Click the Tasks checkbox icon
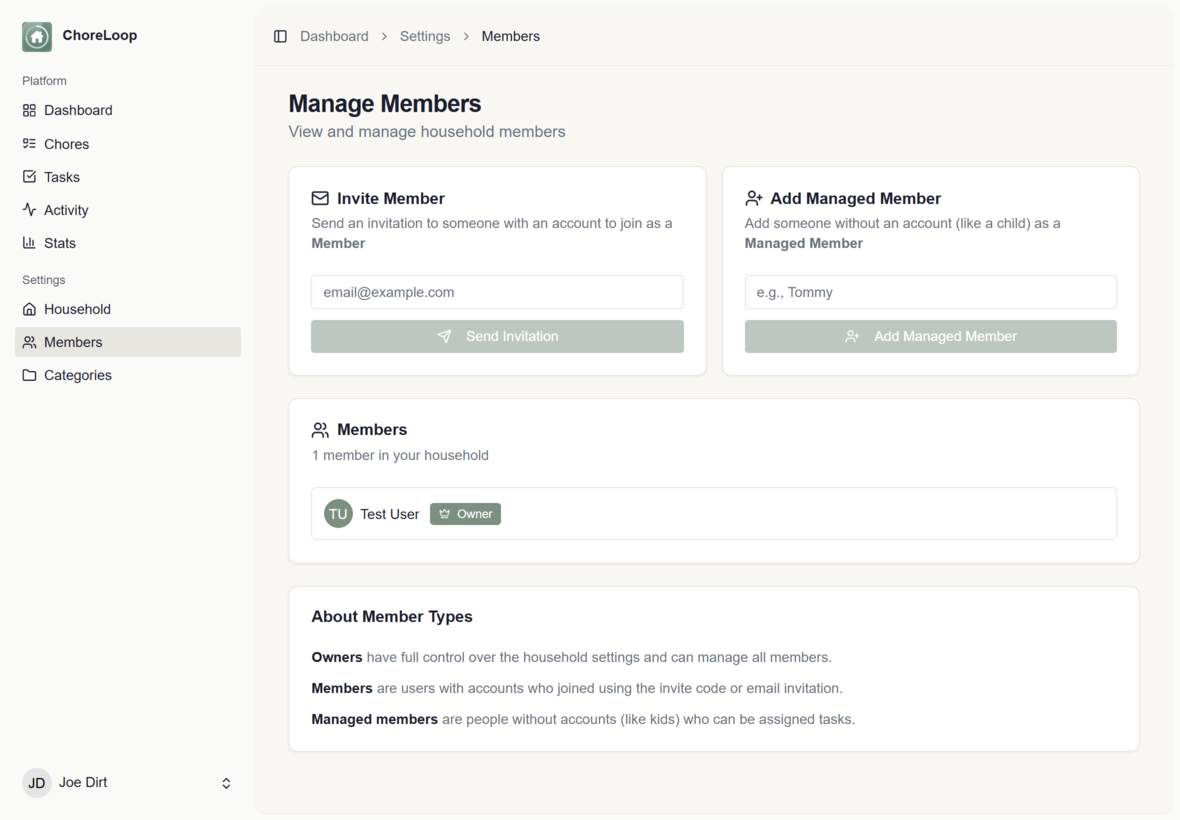This screenshot has width=1180, height=820. pos(29,177)
